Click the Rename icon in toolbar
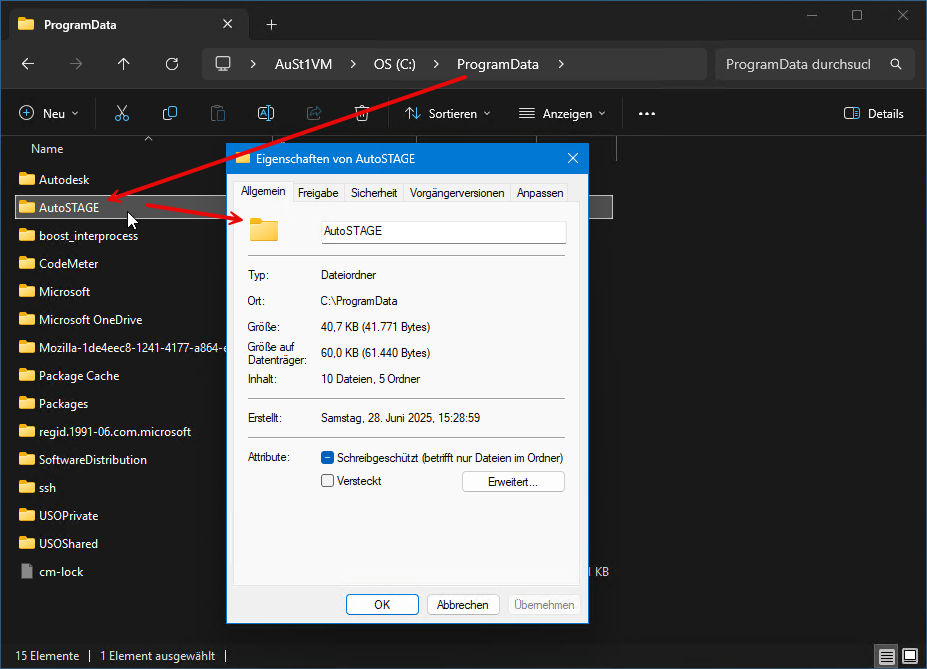The width and height of the screenshot is (927, 669). pos(266,114)
